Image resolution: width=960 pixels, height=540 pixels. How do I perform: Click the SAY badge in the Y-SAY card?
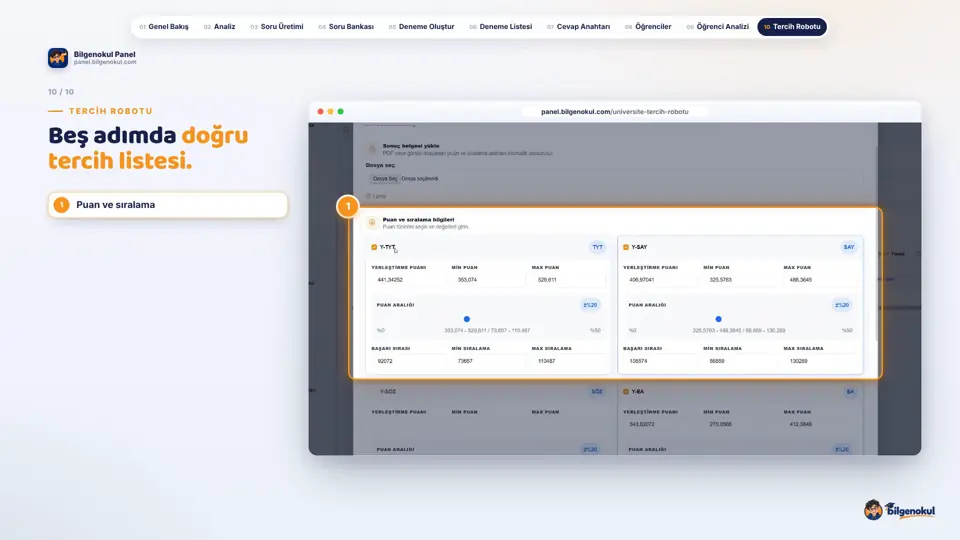[849, 247]
